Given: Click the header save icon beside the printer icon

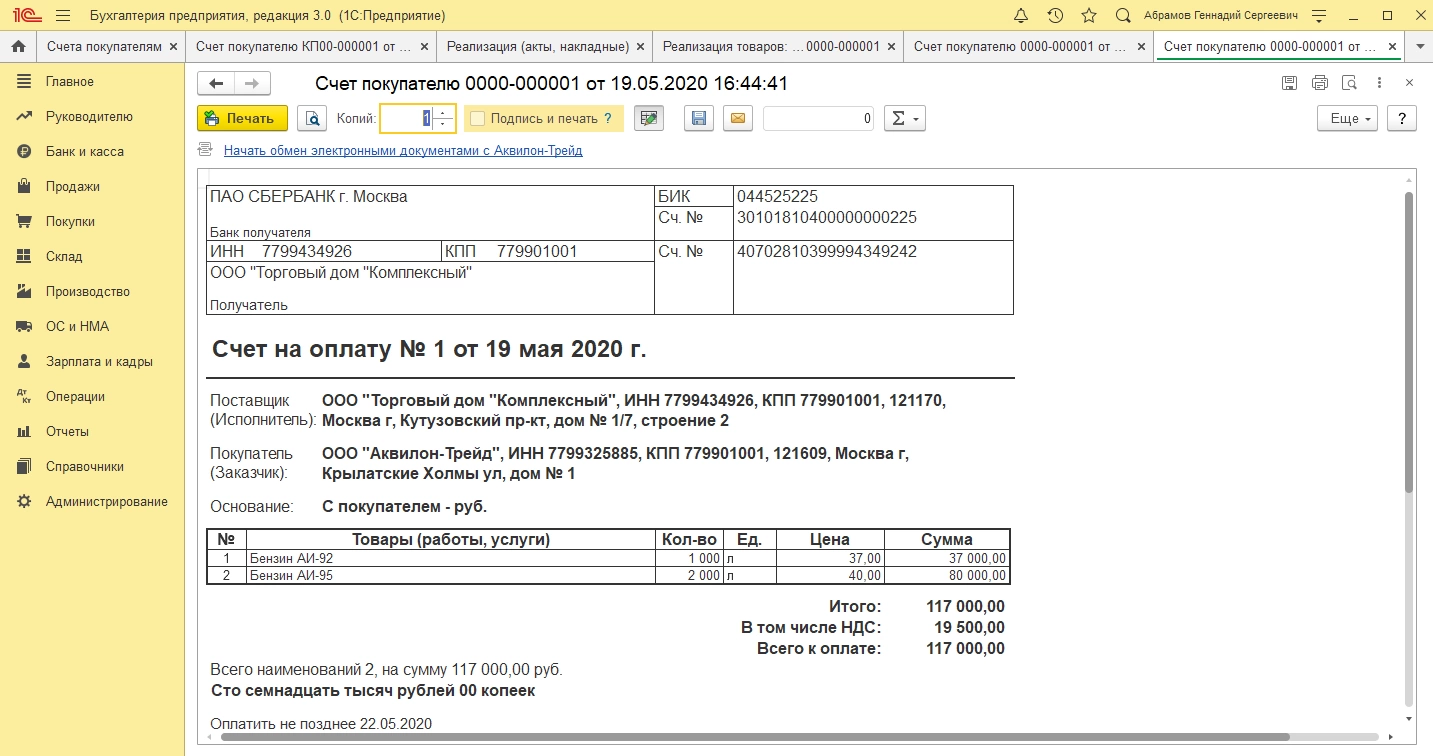Looking at the screenshot, I should tap(1290, 83).
